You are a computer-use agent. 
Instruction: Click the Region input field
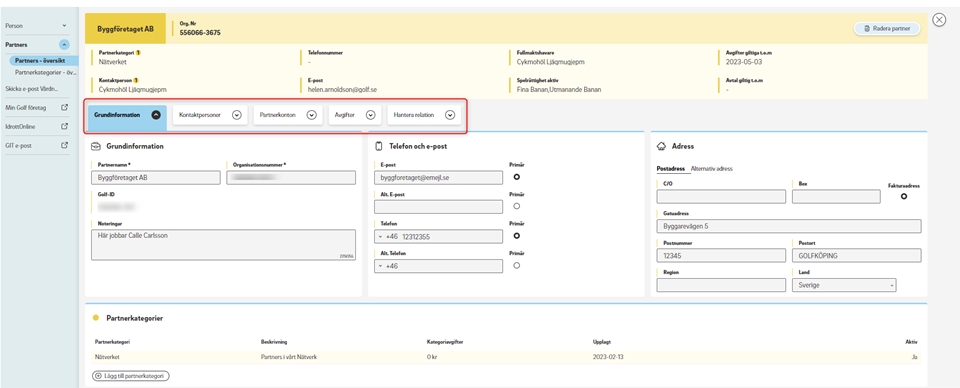click(x=721, y=285)
